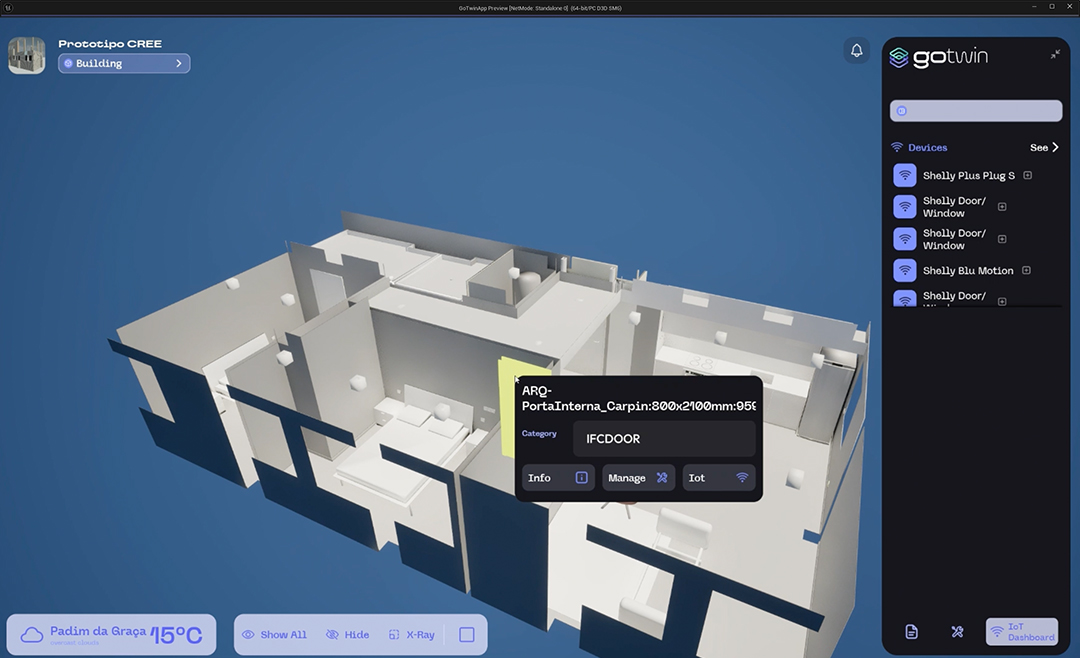
Task: Expand the Building dropdown selector
Action: tap(124, 63)
